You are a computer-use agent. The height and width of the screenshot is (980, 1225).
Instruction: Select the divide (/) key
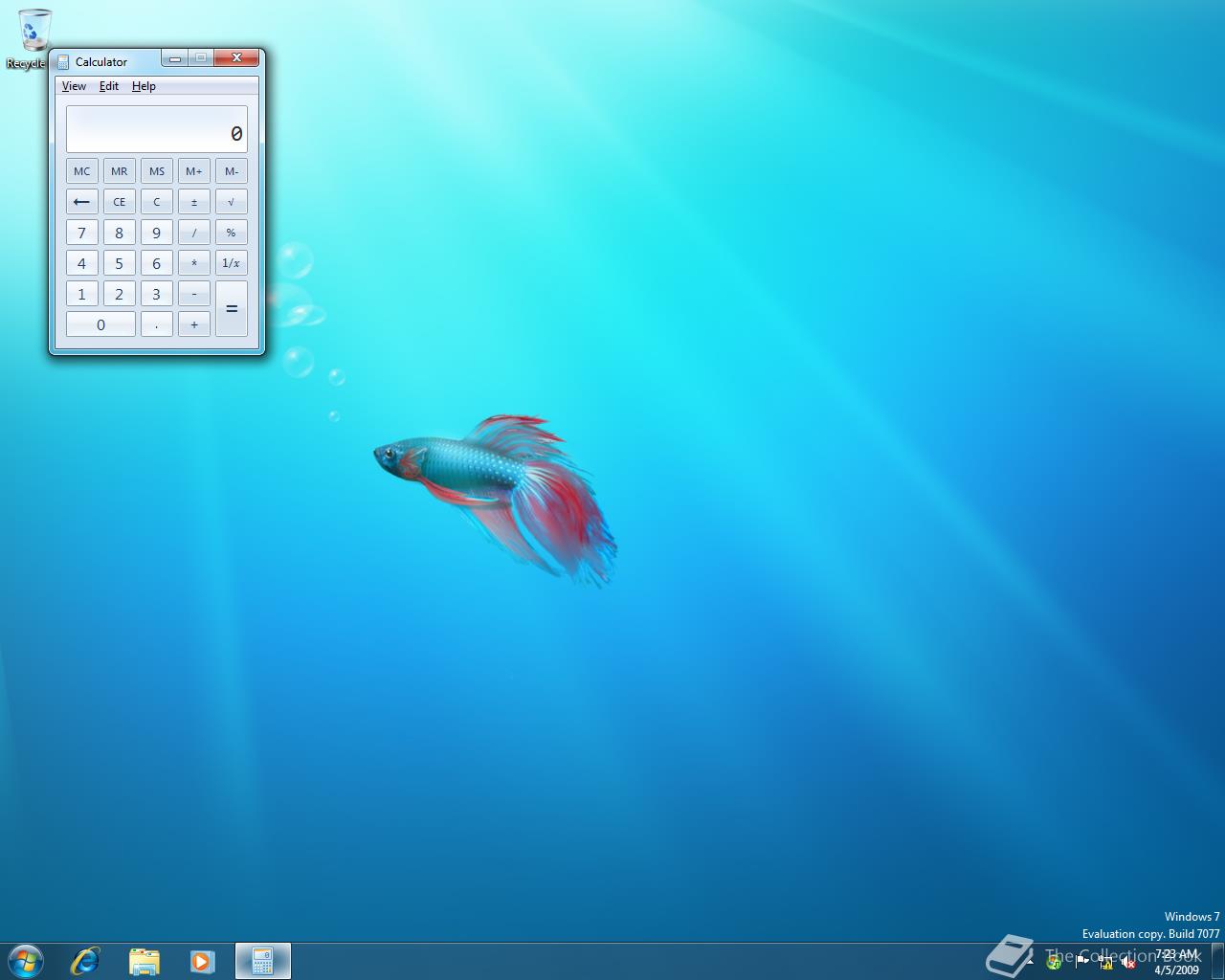[x=194, y=233]
